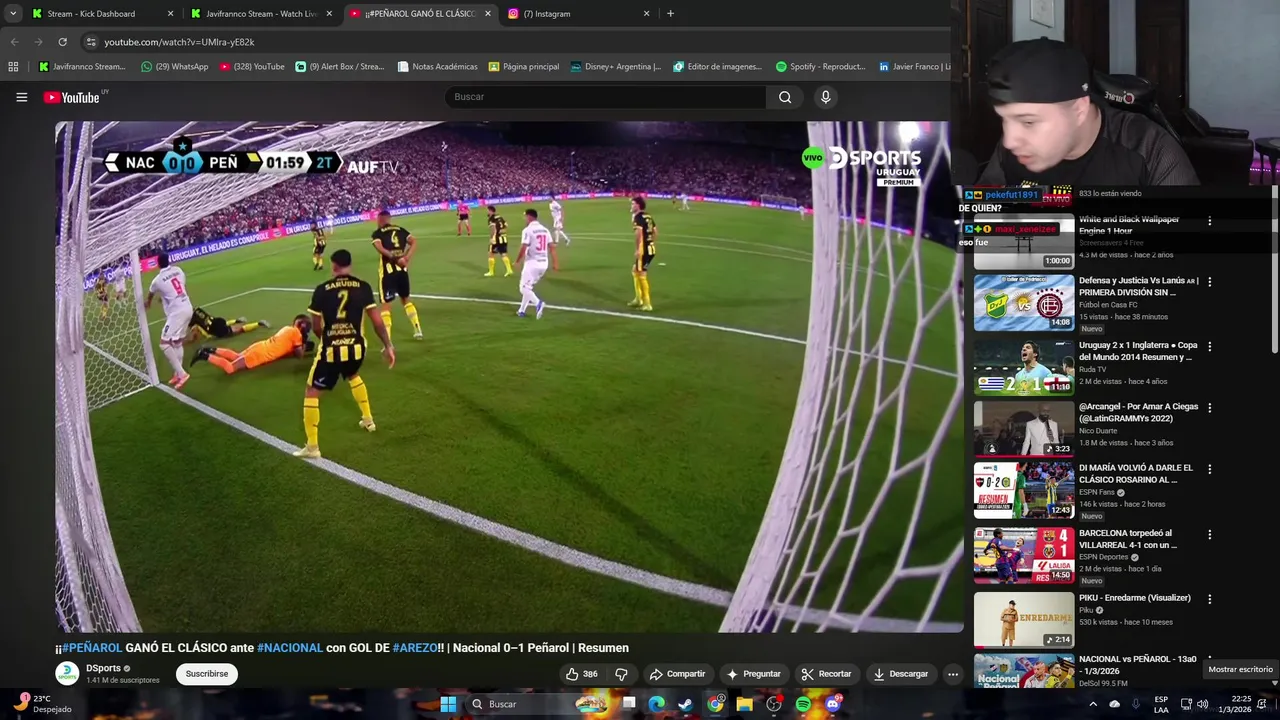Image resolution: width=1280 pixels, height=720 pixels.
Task: Play the Arcangel Por Amar A Ciegas thumbnail
Action: (1024, 428)
